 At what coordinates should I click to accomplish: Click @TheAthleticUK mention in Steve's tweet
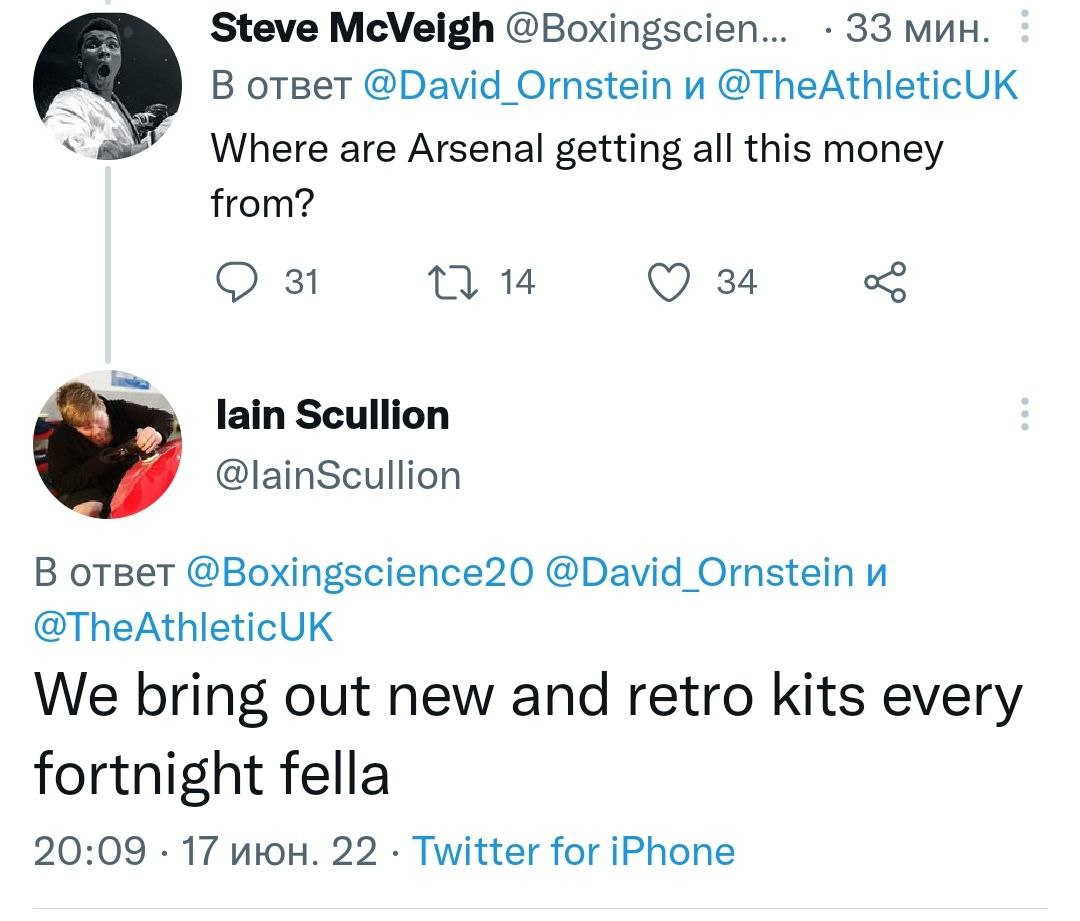click(x=866, y=88)
